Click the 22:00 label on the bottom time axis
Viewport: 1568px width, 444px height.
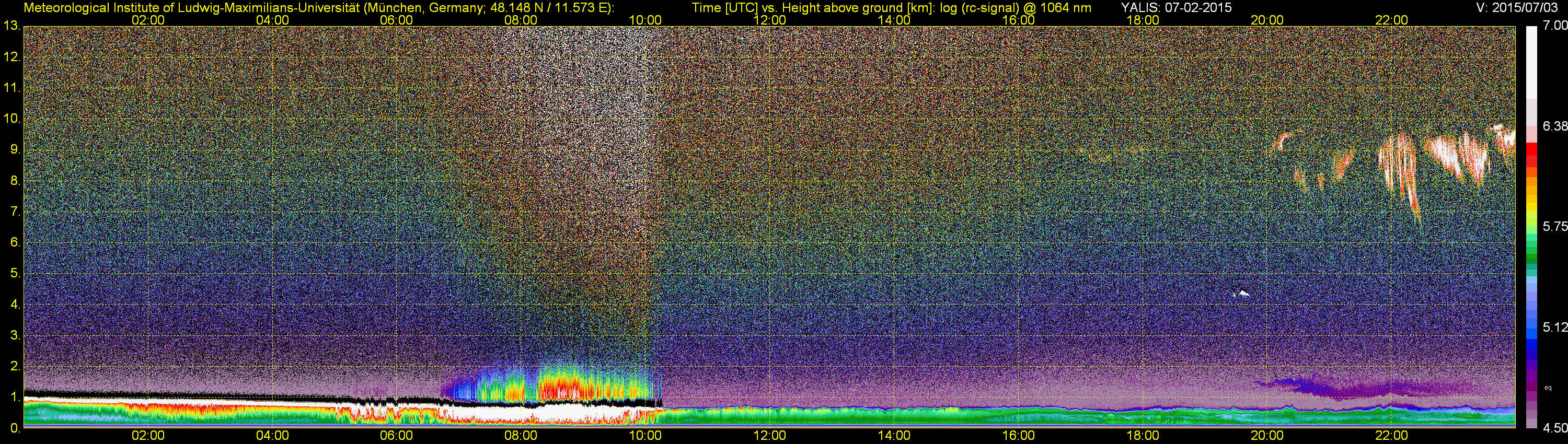1391,436
